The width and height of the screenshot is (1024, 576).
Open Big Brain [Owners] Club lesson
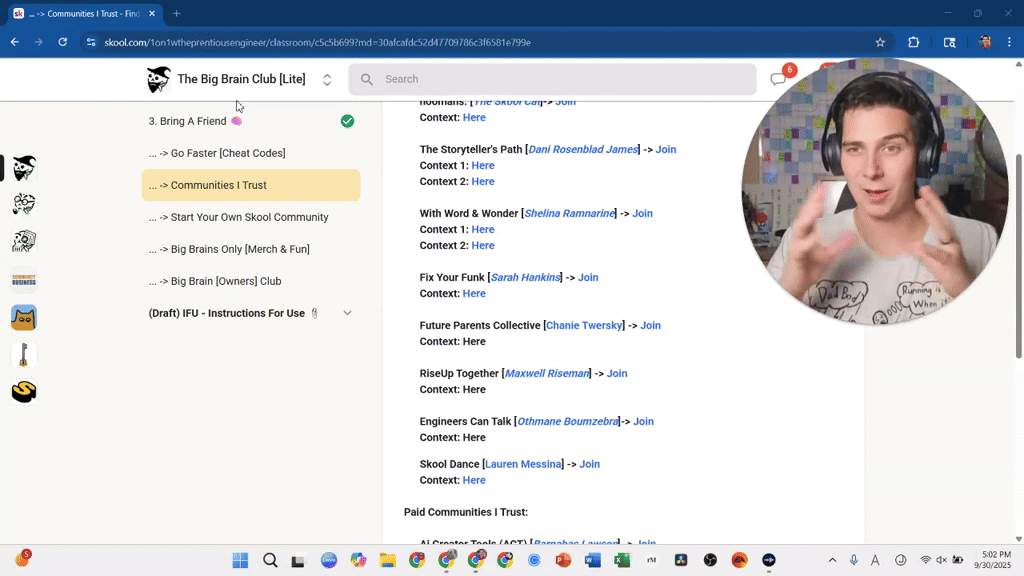pos(251,281)
